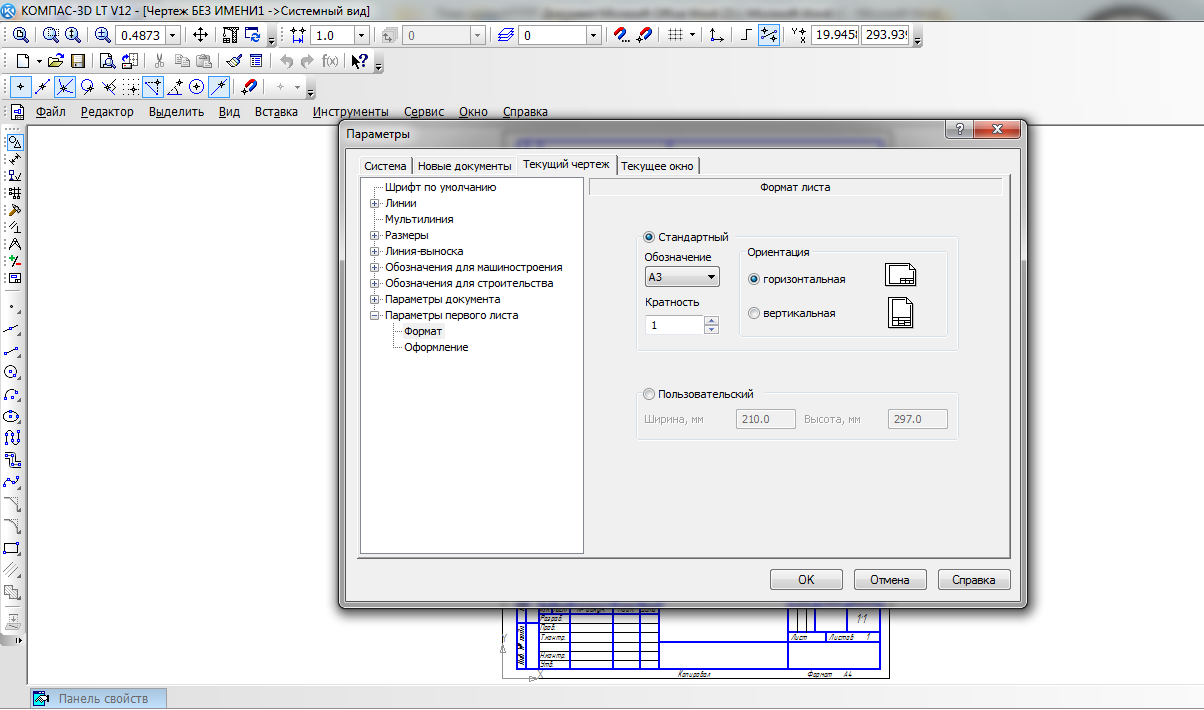Click the refresh view icon
The image size is (1204, 710).
click(252, 35)
